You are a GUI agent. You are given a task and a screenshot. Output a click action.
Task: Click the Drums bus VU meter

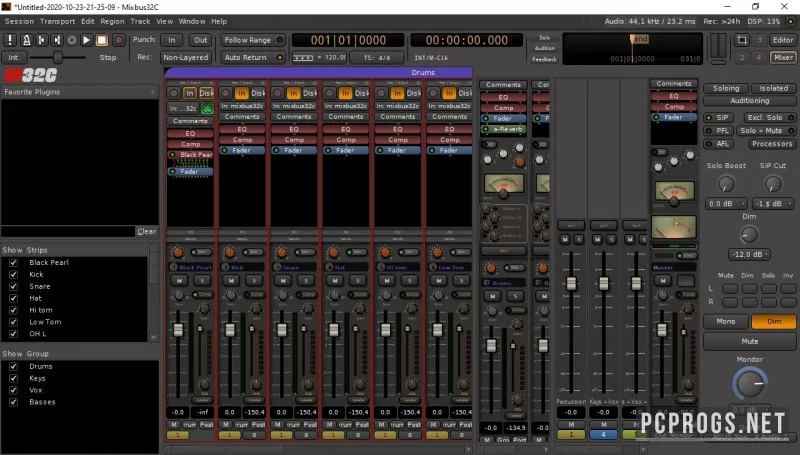[x=504, y=184]
